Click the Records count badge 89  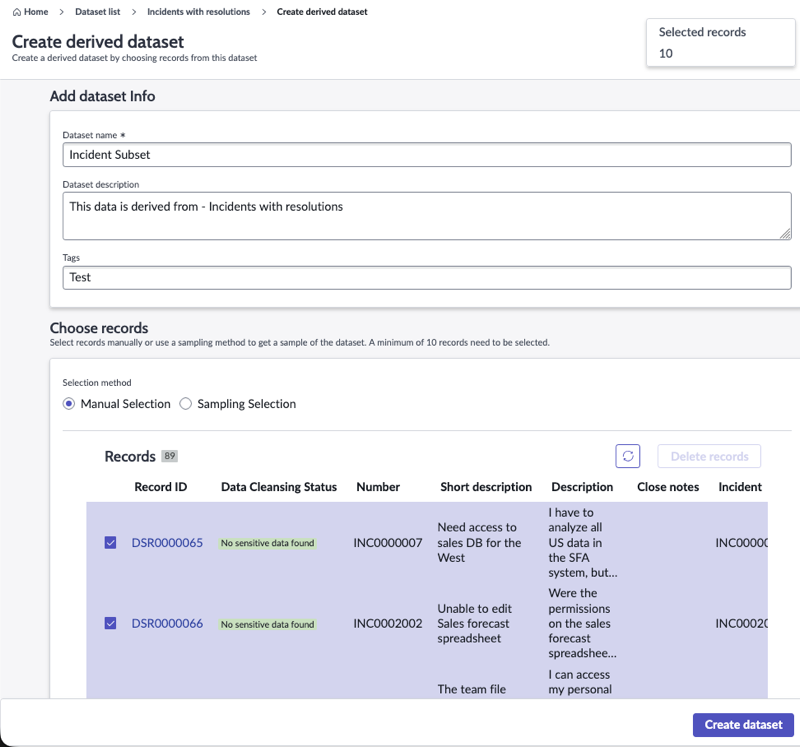[x=169, y=456]
